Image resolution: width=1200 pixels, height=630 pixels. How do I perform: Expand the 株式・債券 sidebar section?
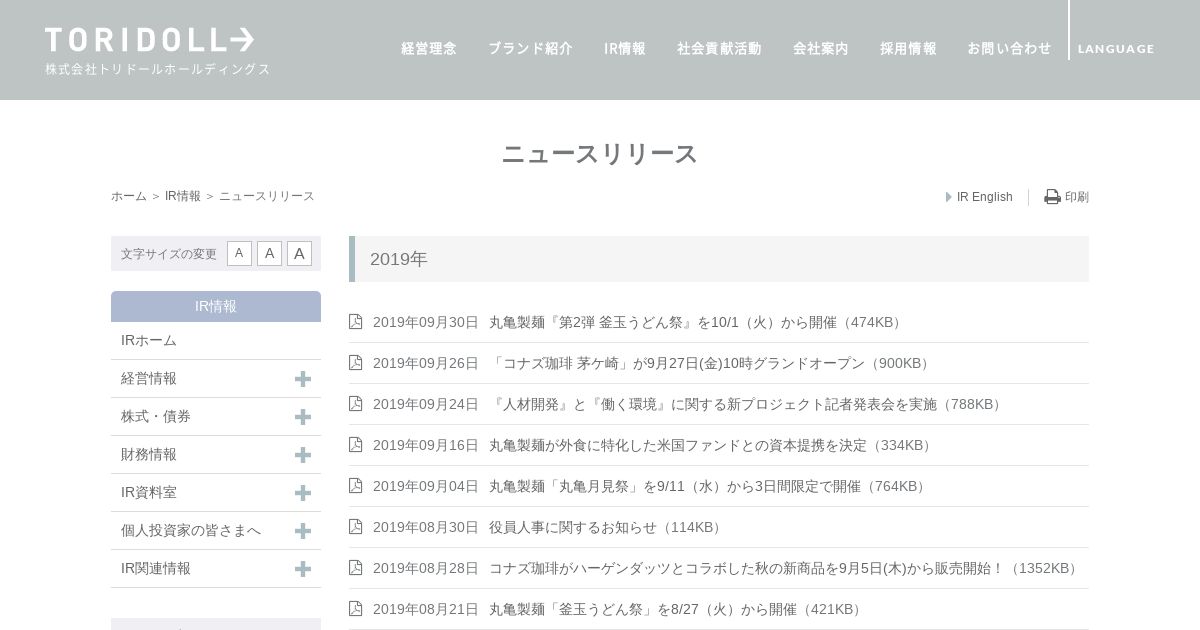coord(303,417)
